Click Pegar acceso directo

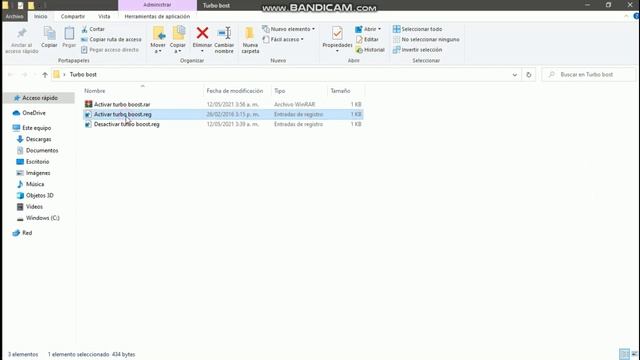coord(110,49)
